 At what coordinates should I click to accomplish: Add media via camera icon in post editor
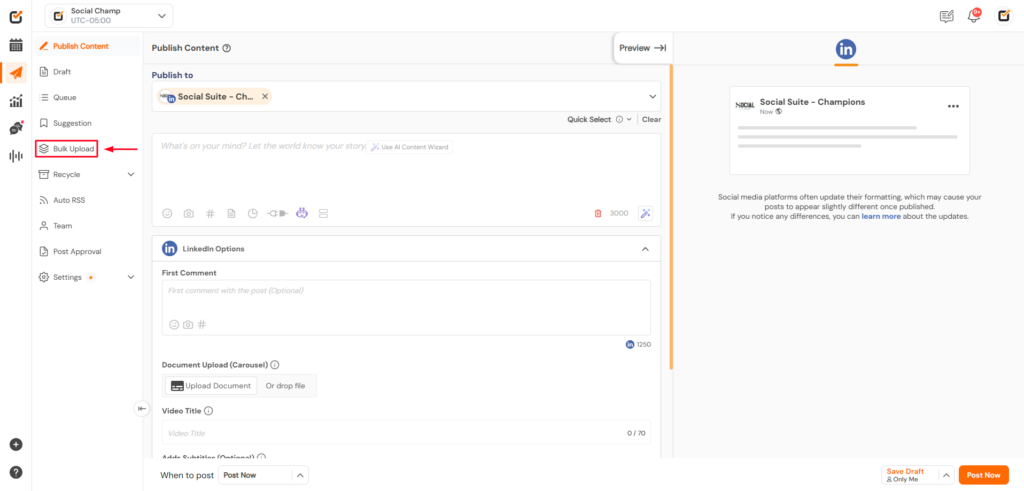click(188, 214)
